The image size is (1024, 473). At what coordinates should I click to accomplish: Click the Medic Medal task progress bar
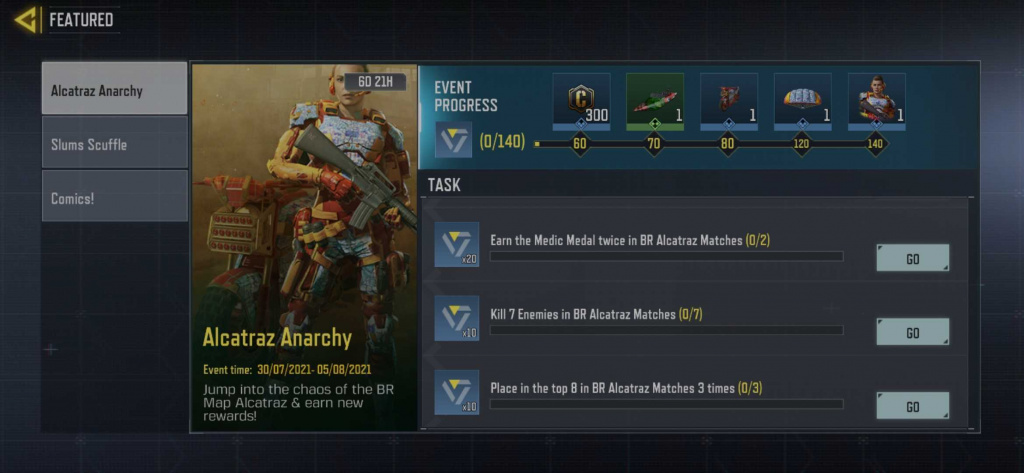point(666,257)
